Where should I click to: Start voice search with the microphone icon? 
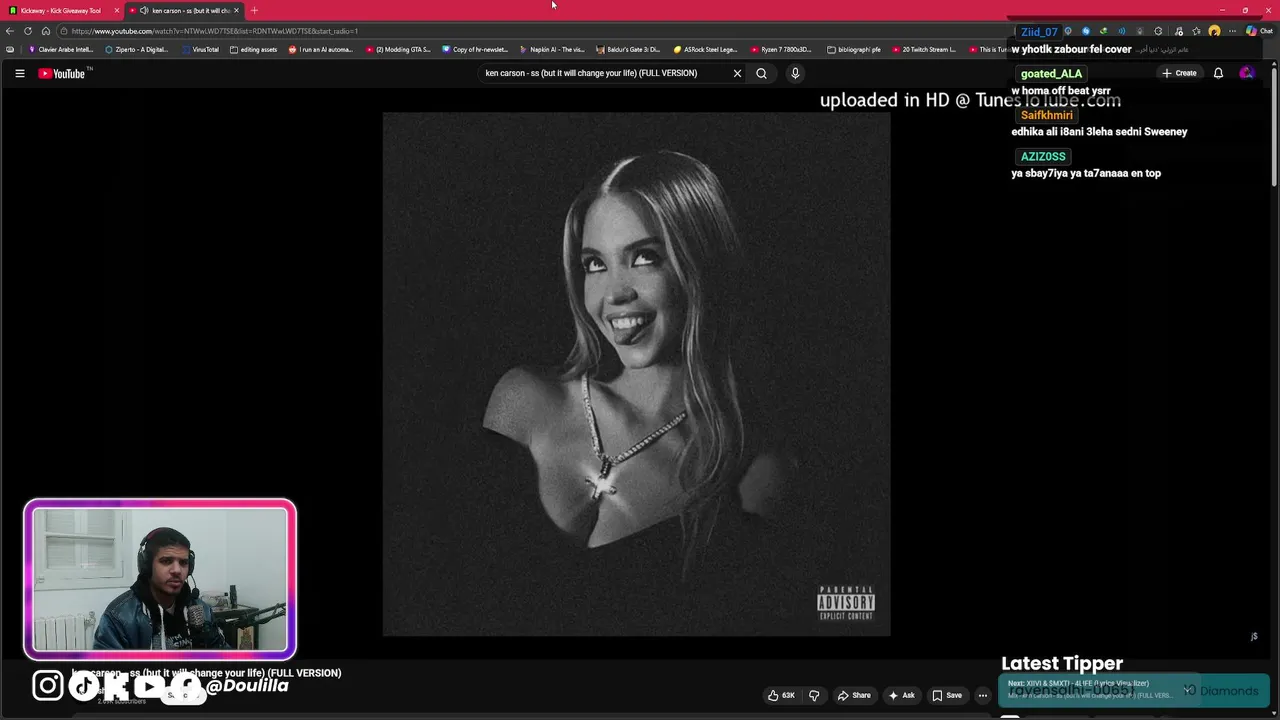(795, 73)
